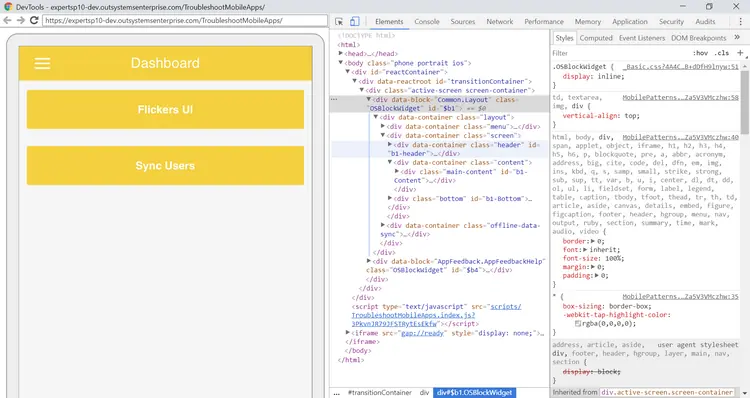Screen dimensions: 750x398
Task: Collapse the body element node
Action: pyautogui.click(x=341, y=63)
